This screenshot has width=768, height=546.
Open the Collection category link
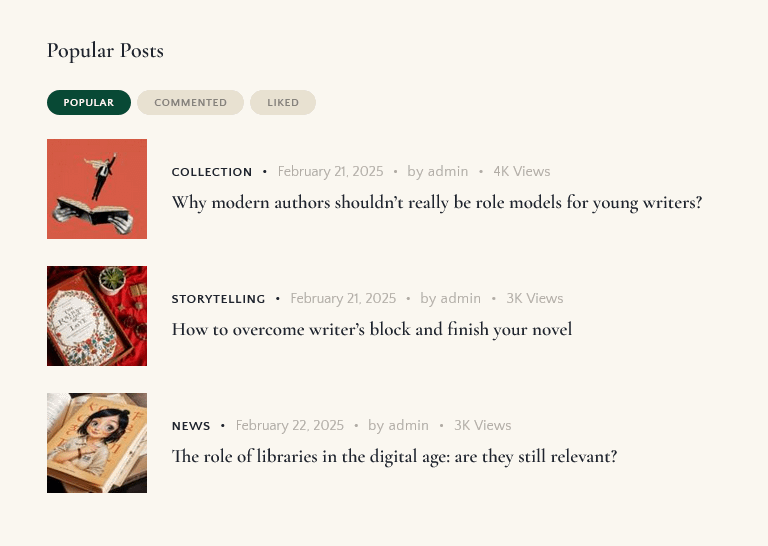[212, 172]
